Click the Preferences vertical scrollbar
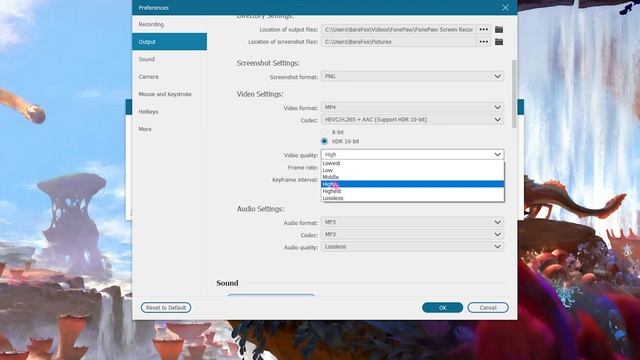The image size is (640, 360). pos(514,94)
